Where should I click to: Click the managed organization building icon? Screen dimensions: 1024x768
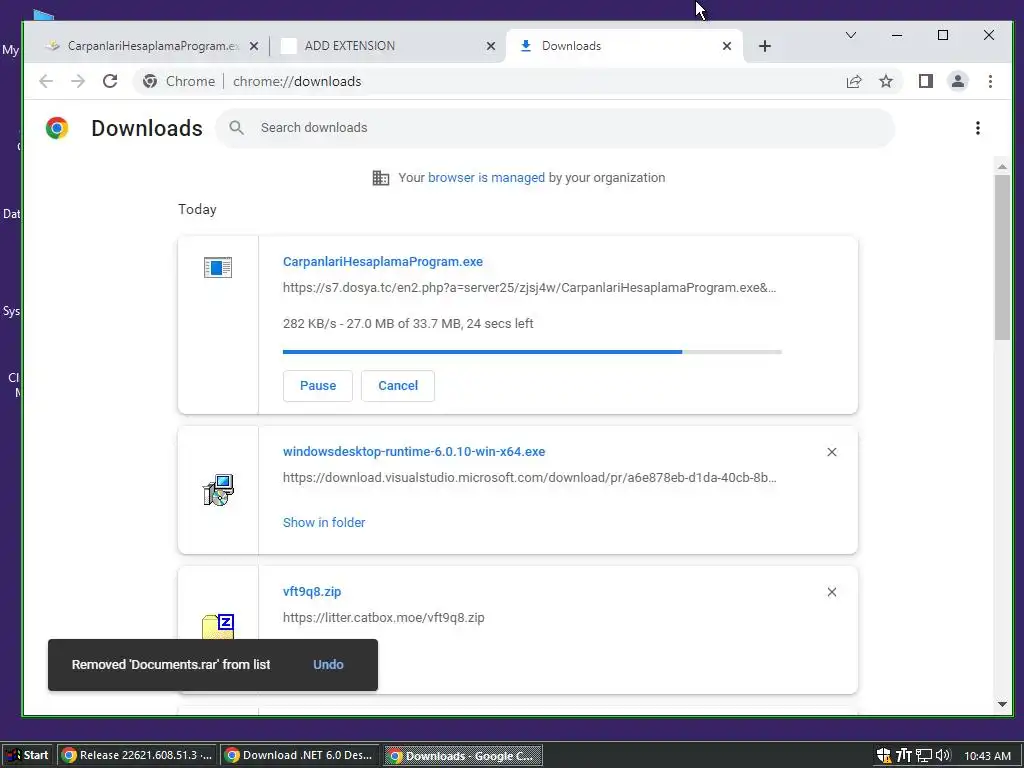coord(381,178)
